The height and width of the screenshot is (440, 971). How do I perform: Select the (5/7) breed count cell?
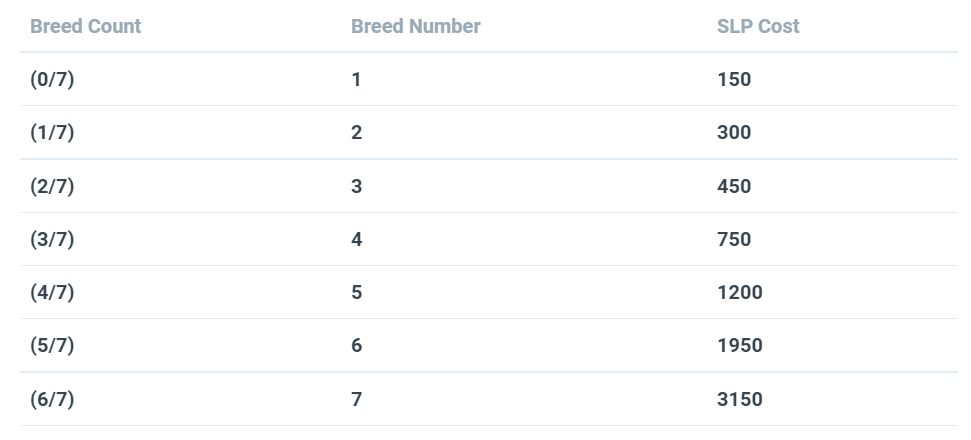click(x=52, y=345)
